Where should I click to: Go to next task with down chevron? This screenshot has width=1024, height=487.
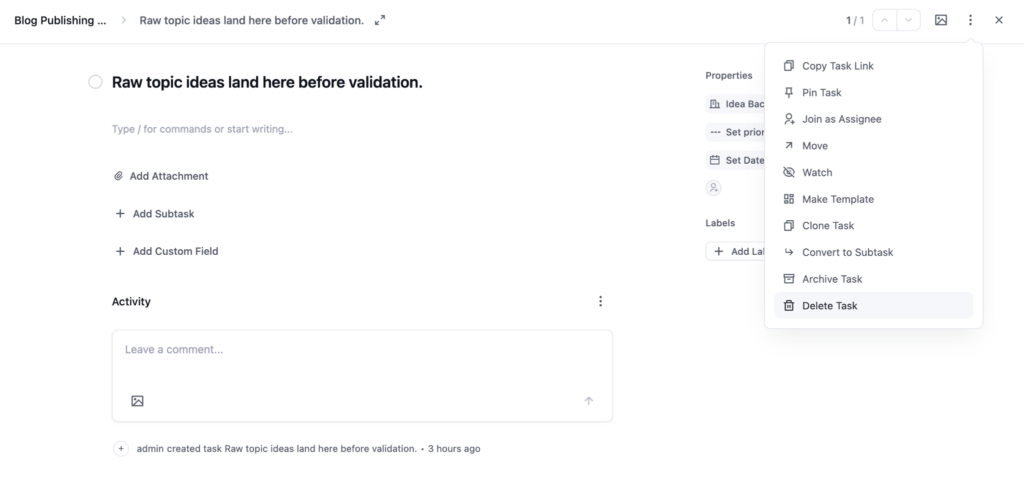(908, 20)
